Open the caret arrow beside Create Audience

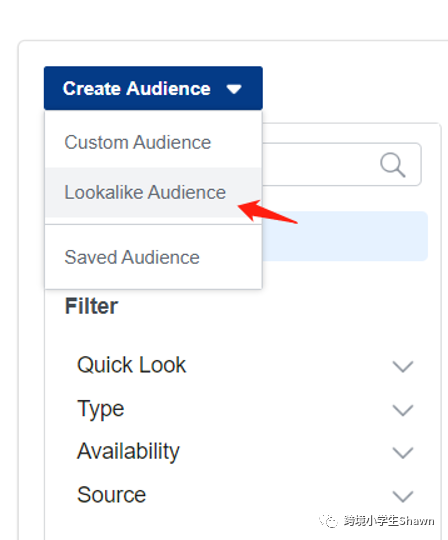[234, 90]
